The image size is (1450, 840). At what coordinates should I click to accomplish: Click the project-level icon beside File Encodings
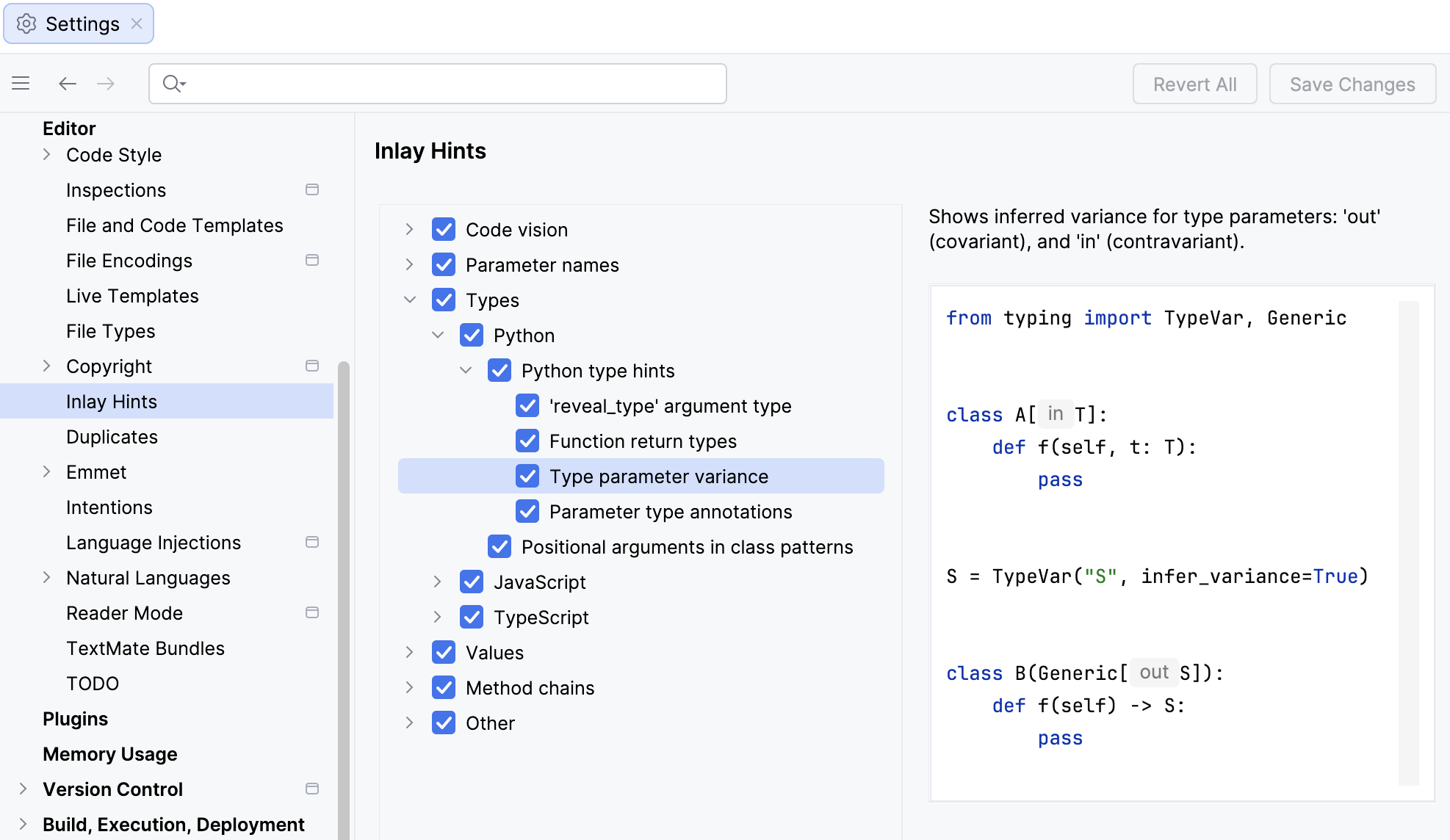point(312,260)
